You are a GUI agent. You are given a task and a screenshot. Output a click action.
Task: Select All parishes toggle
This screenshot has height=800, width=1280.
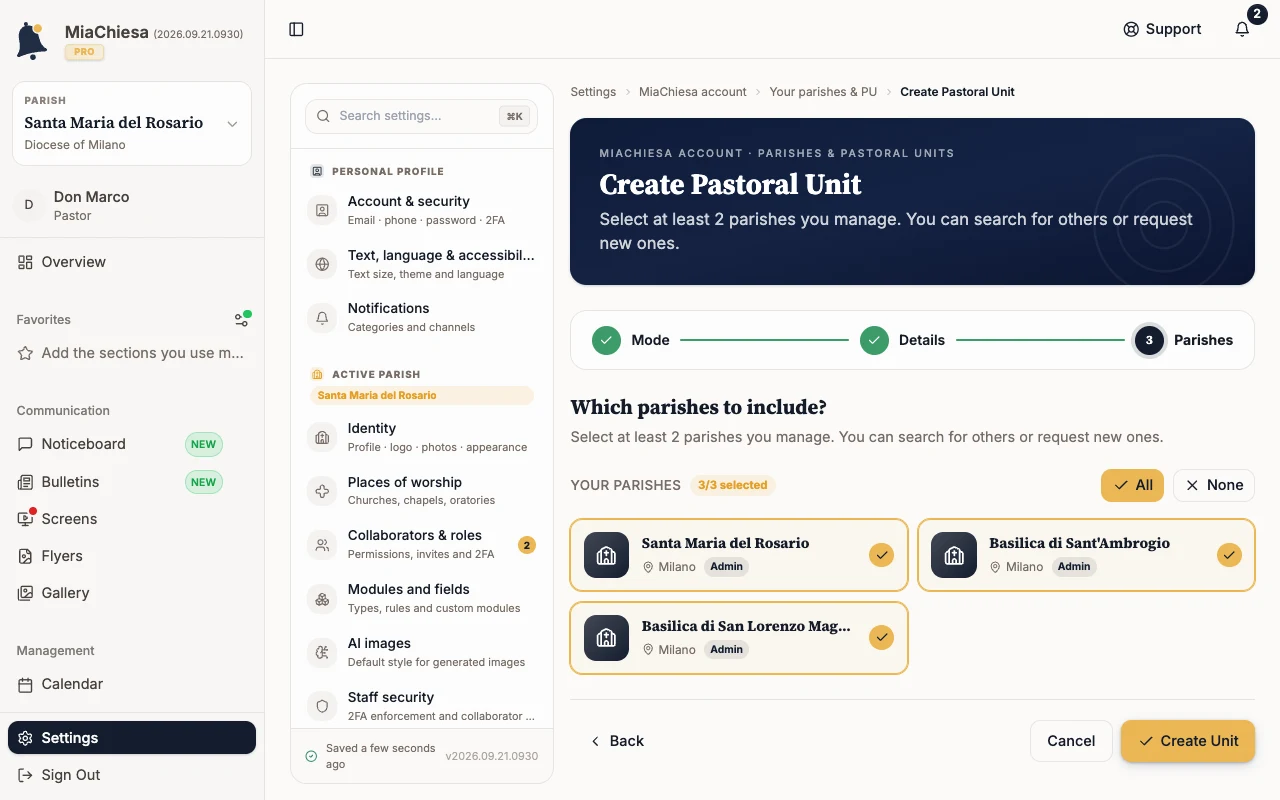tap(1133, 485)
